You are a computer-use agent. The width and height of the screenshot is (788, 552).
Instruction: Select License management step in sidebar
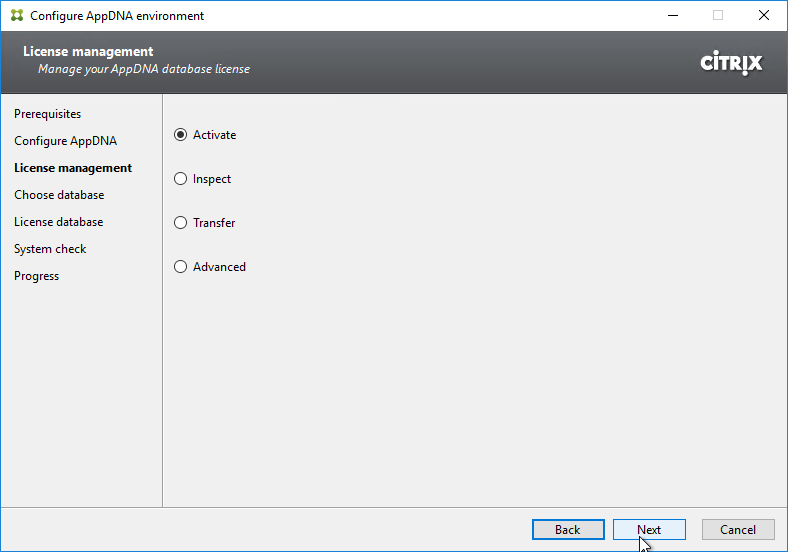coord(73,168)
